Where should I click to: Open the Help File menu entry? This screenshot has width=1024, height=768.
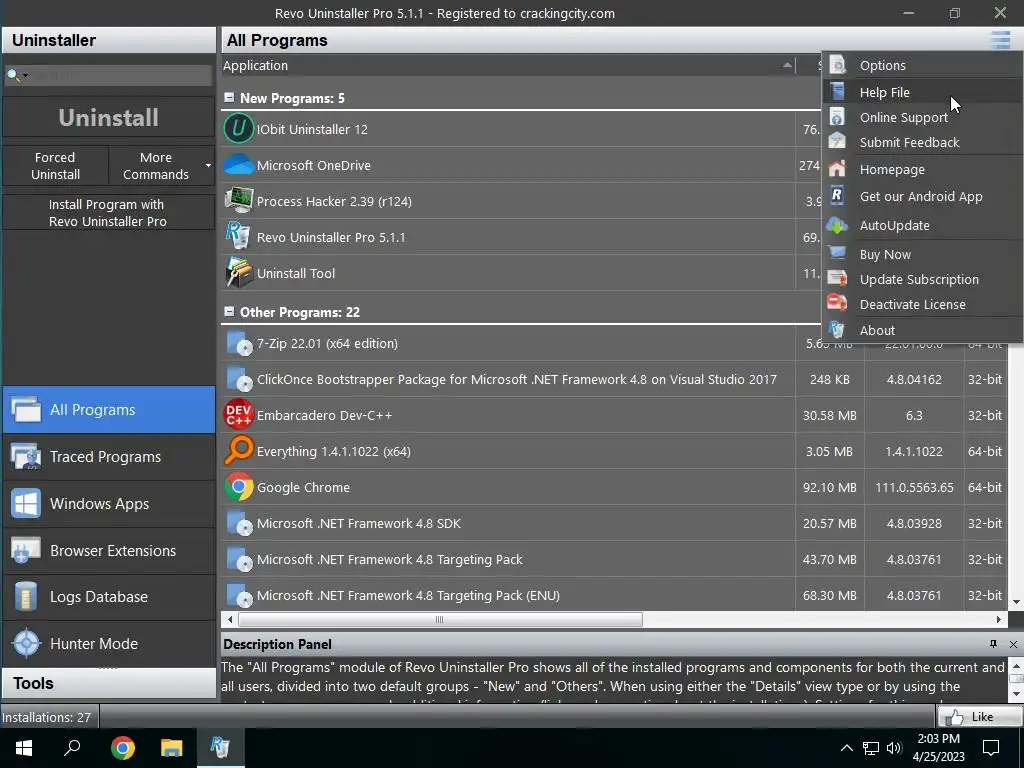point(922,92)
